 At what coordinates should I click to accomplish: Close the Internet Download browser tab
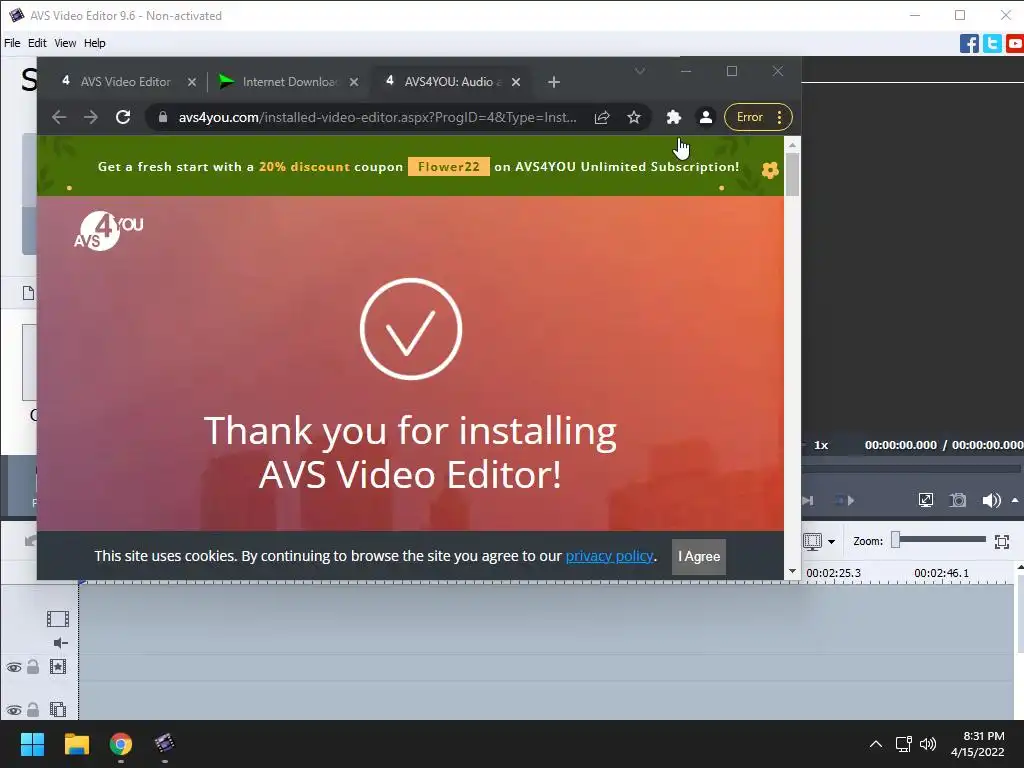click(x=353, y=82)
